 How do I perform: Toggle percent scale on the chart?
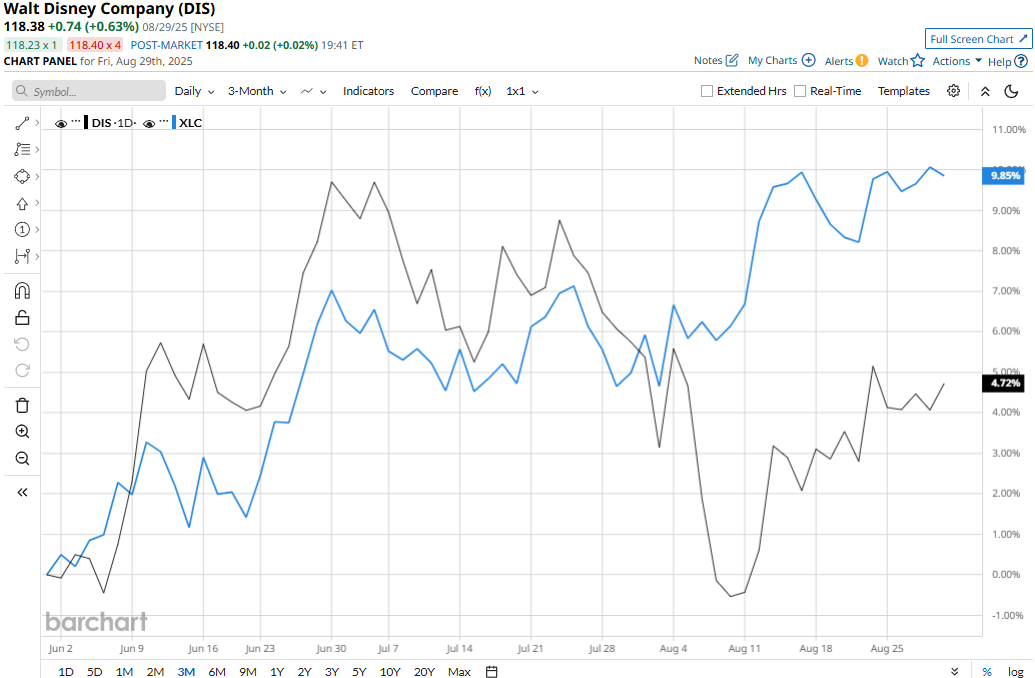click(x=987, y=671)
